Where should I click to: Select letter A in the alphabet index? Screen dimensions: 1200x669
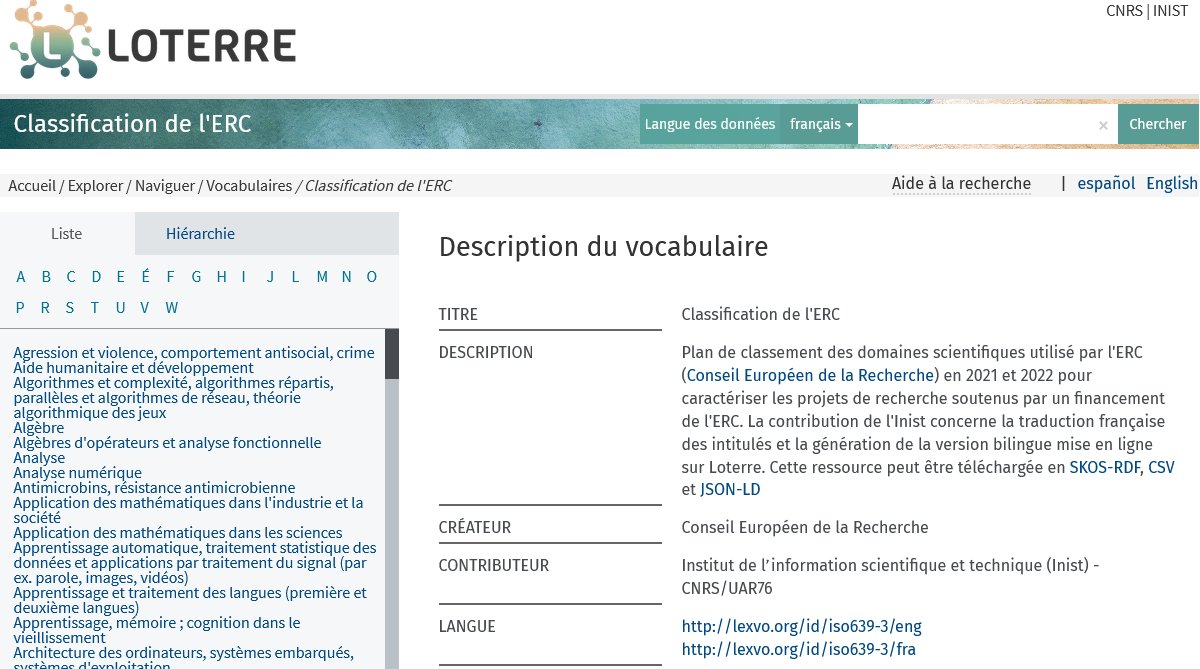coord(20,276)
